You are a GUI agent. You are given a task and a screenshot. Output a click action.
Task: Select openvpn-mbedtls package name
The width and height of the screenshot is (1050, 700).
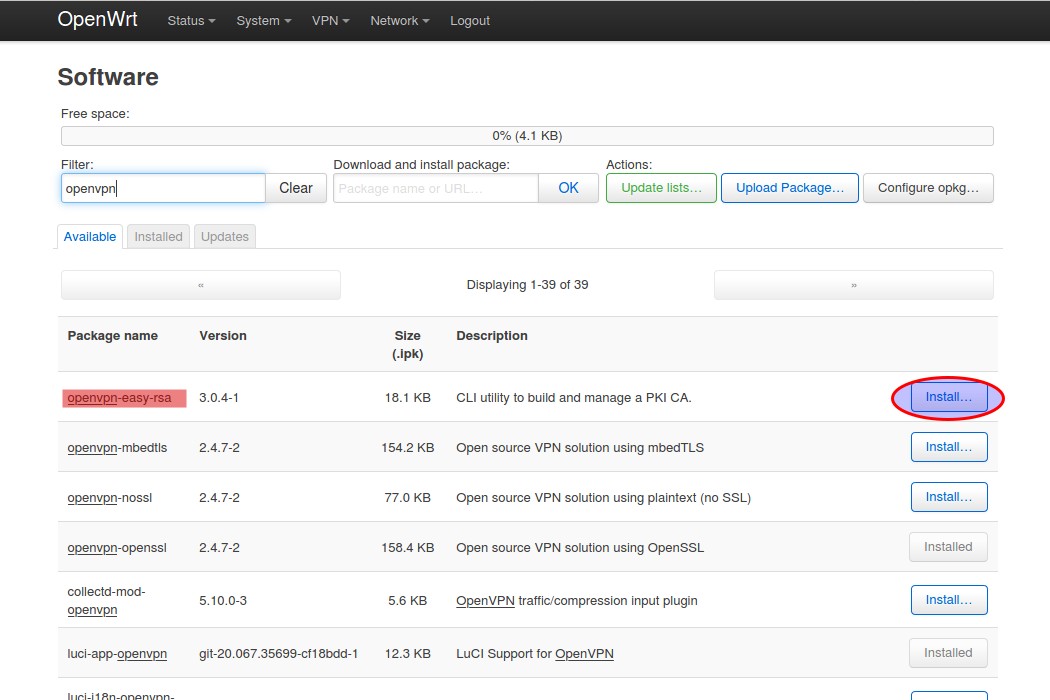pyautogui.click(x=117, y=447)
